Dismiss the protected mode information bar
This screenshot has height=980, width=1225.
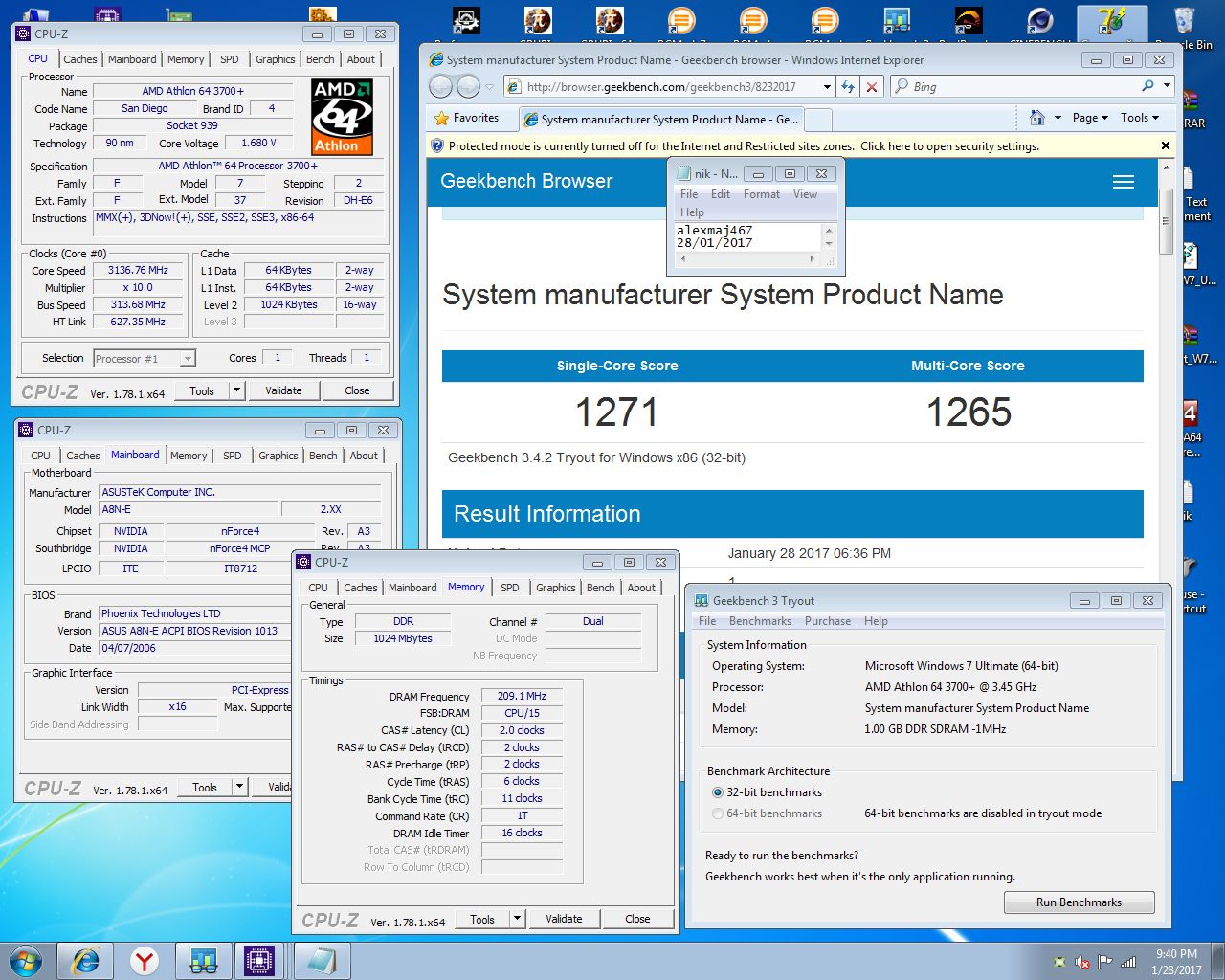[1165, 145]
